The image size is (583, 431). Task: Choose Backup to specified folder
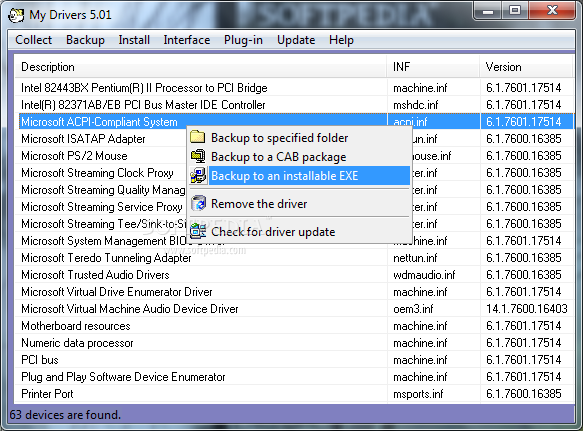pyautogui.click(x=300, y=138)
